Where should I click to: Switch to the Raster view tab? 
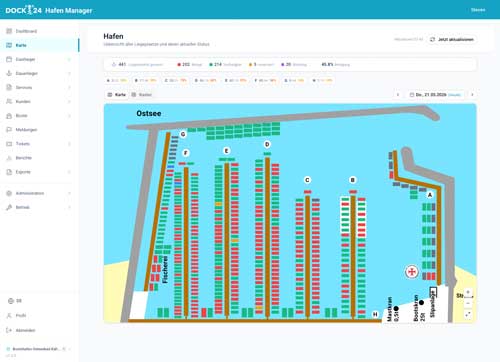(142, 95)
